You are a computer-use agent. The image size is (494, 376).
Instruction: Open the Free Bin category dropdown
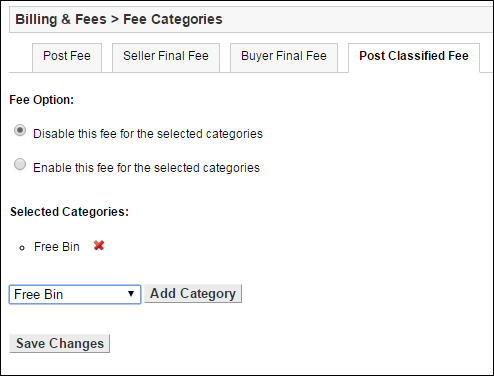[75, 294]
